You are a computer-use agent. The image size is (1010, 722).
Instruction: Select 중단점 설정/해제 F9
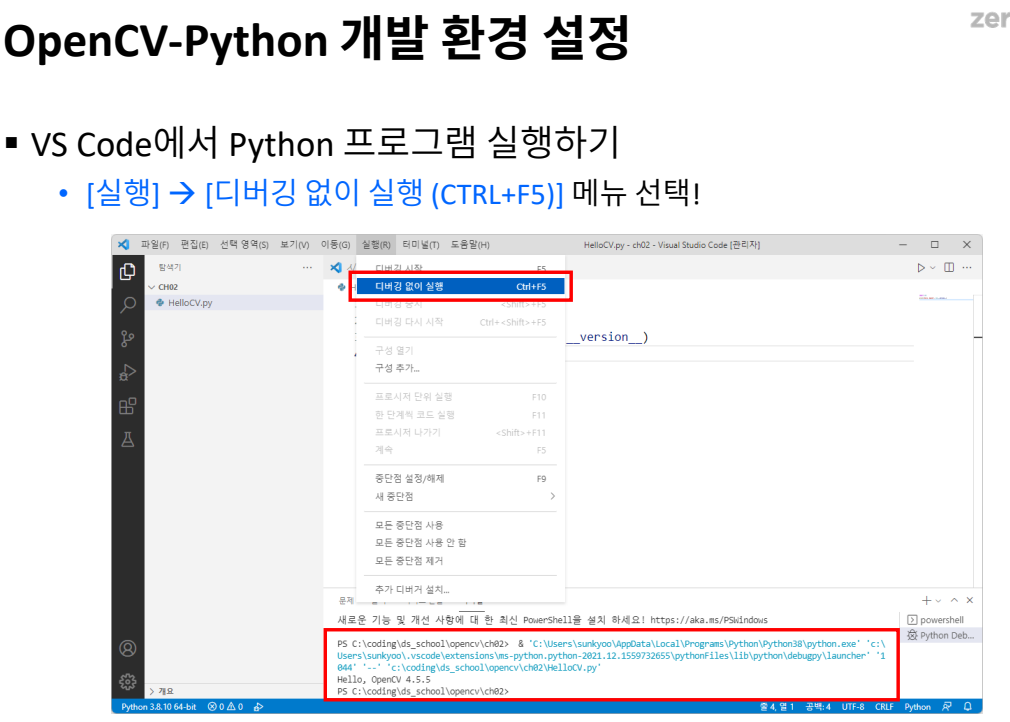click(460, 479)
